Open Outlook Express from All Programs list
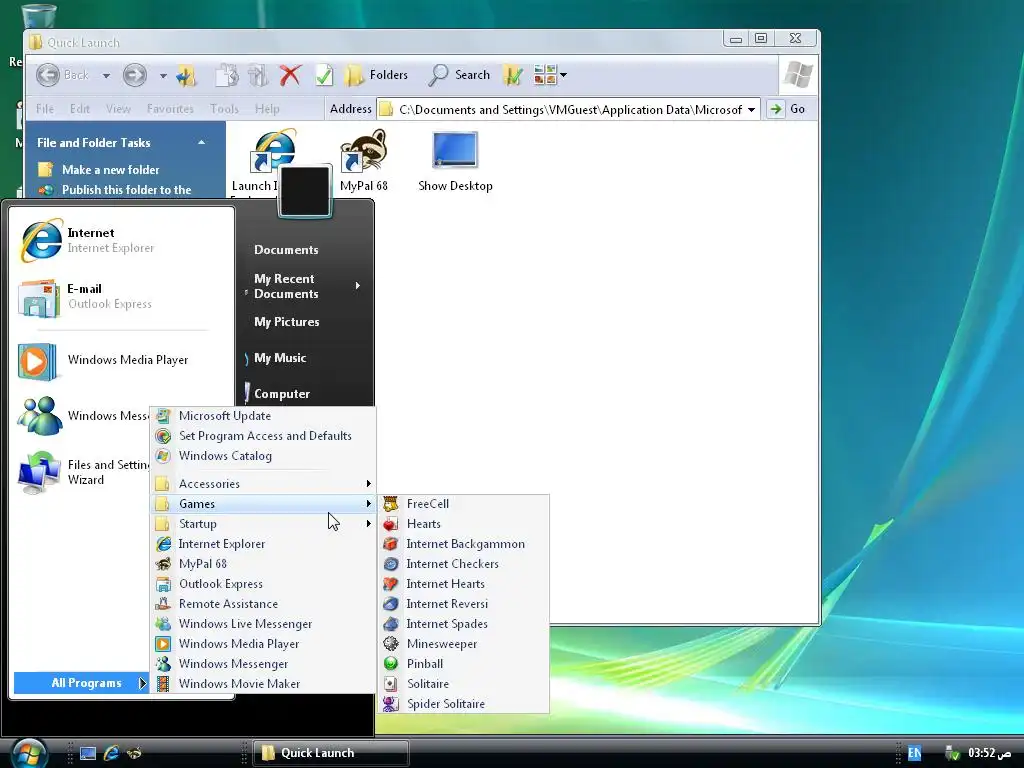Viewport: 1024px width, 768px height. pos(263,584)
